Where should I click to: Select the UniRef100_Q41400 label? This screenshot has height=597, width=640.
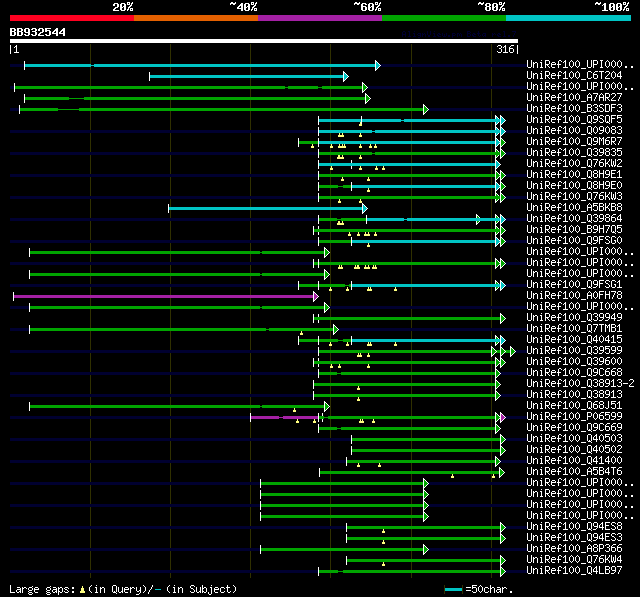coord(574,461)
